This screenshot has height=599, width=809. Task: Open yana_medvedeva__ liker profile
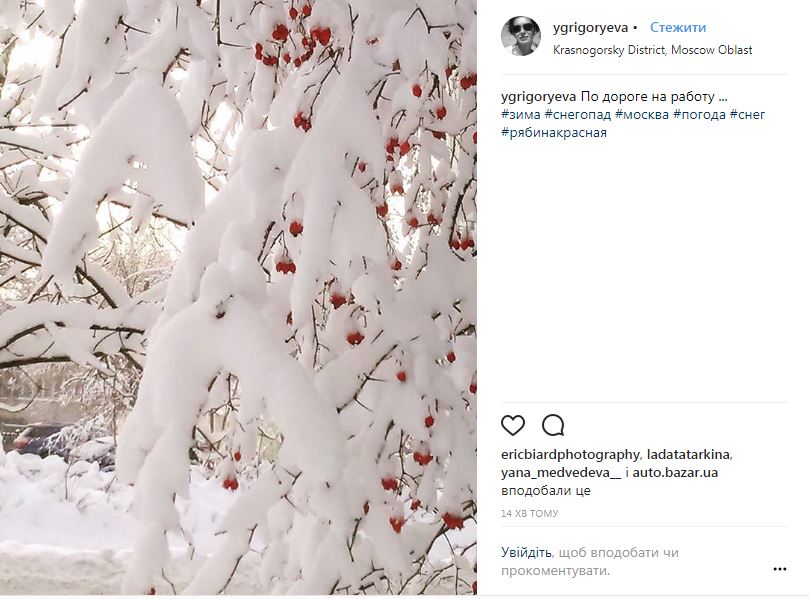point(561,473)
